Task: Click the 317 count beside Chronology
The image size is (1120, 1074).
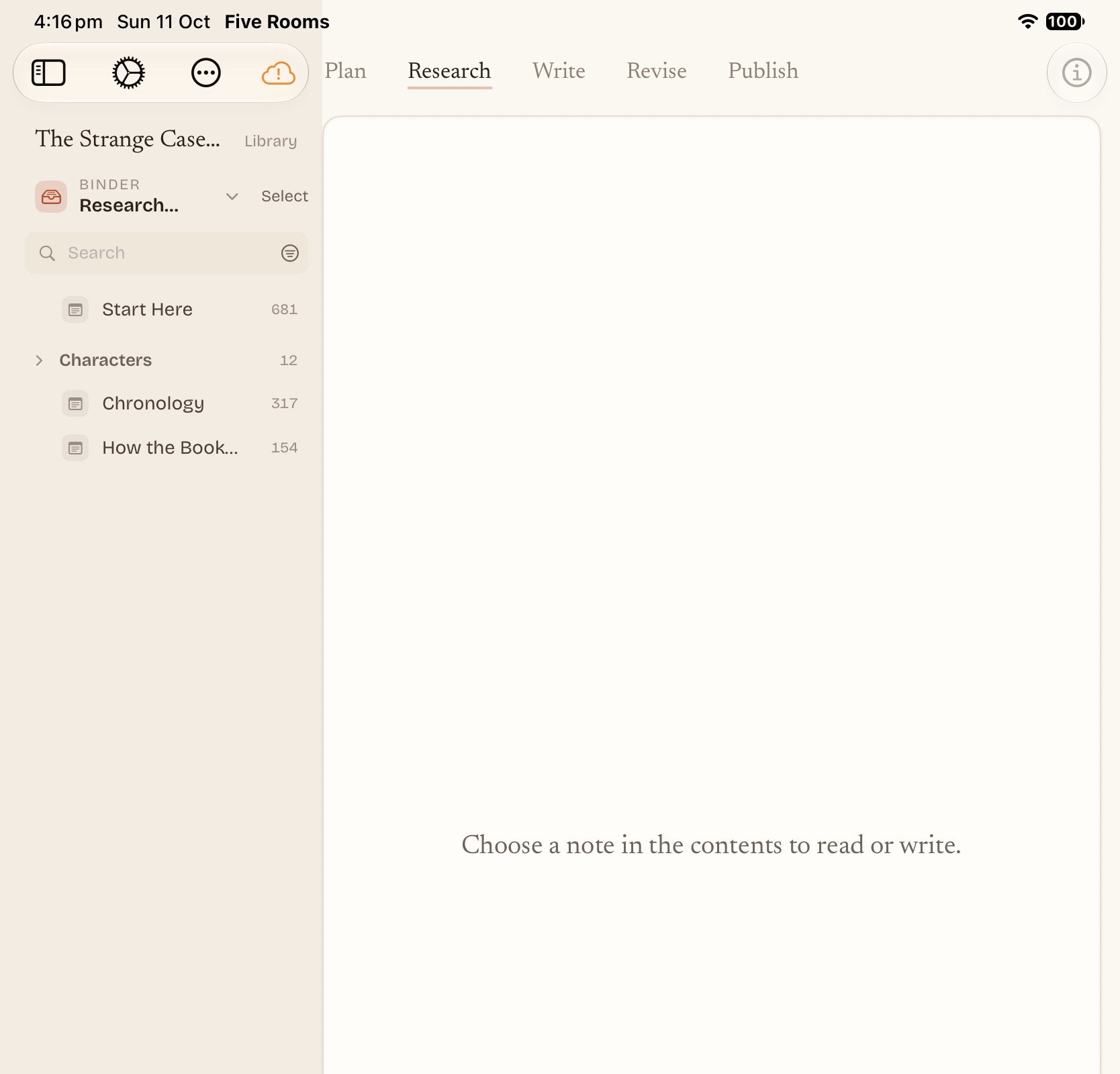Action: [284, 403]
